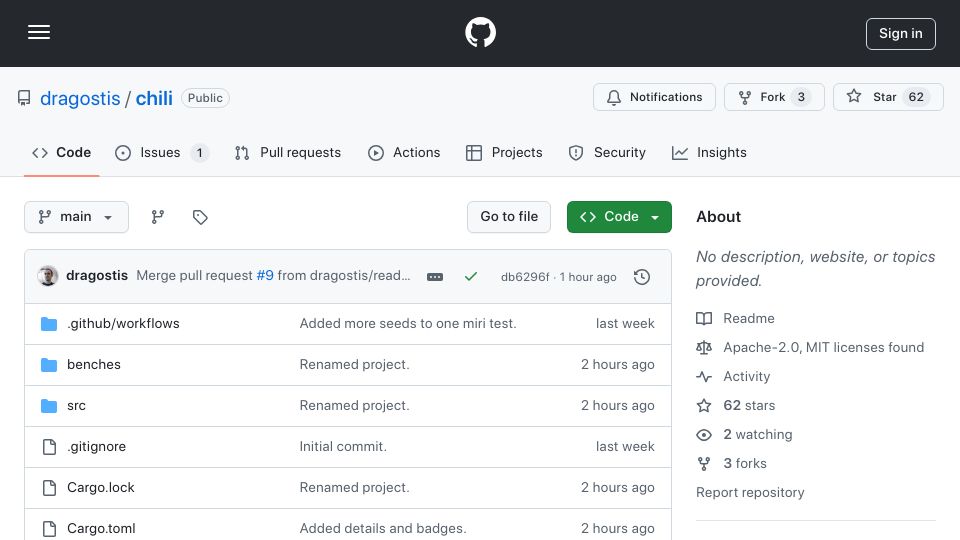960x540 pixels.
Task: Open the dragostis user profile link
Action: (80, 98)
